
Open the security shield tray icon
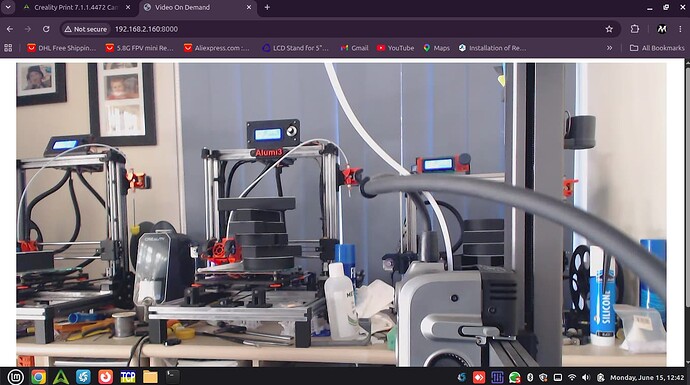[543, 377]
